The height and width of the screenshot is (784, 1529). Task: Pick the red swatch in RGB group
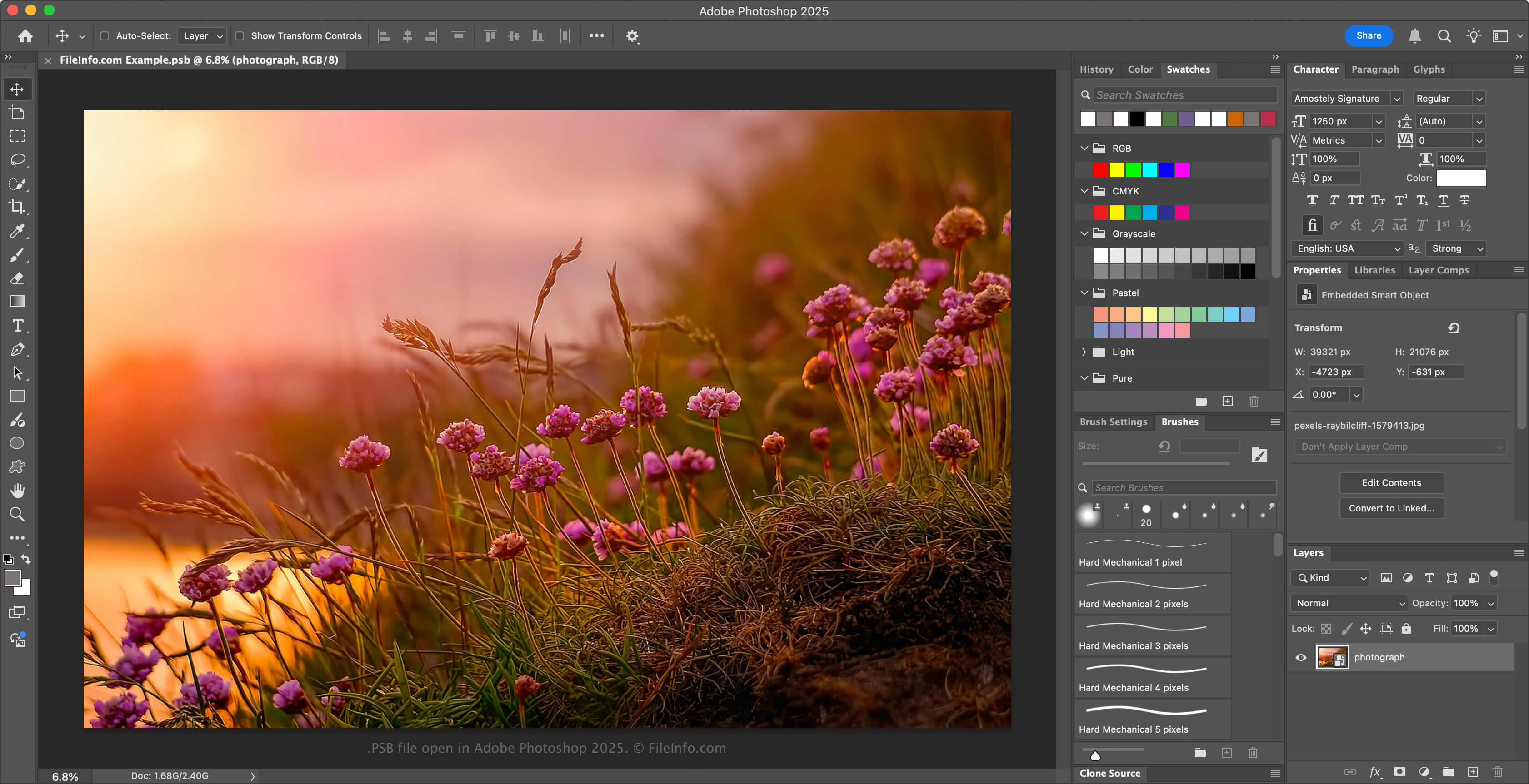click(1100, 170)
